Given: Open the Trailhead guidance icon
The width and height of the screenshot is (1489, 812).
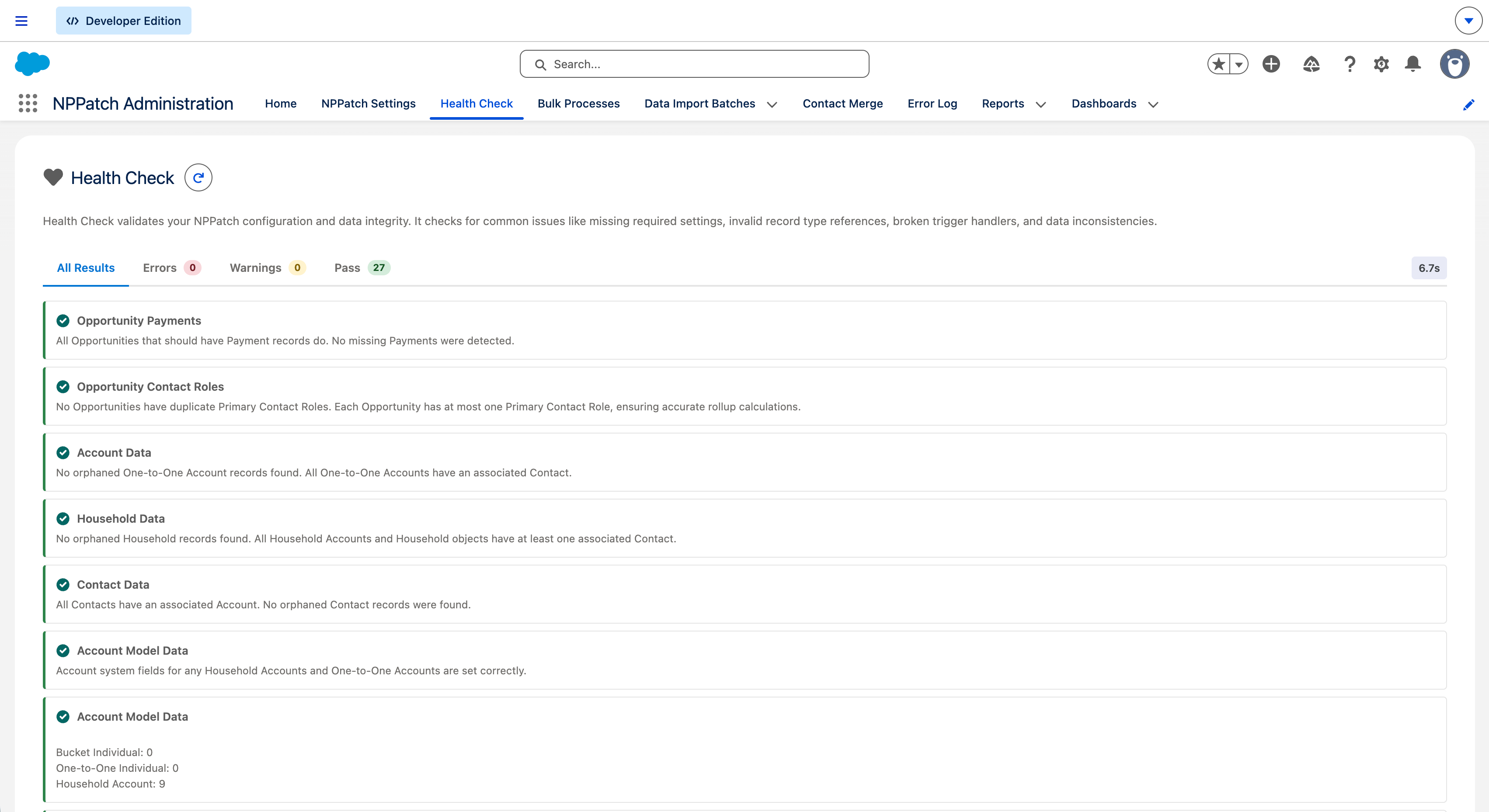Looking at the screenshot, I should [1312, 64].
